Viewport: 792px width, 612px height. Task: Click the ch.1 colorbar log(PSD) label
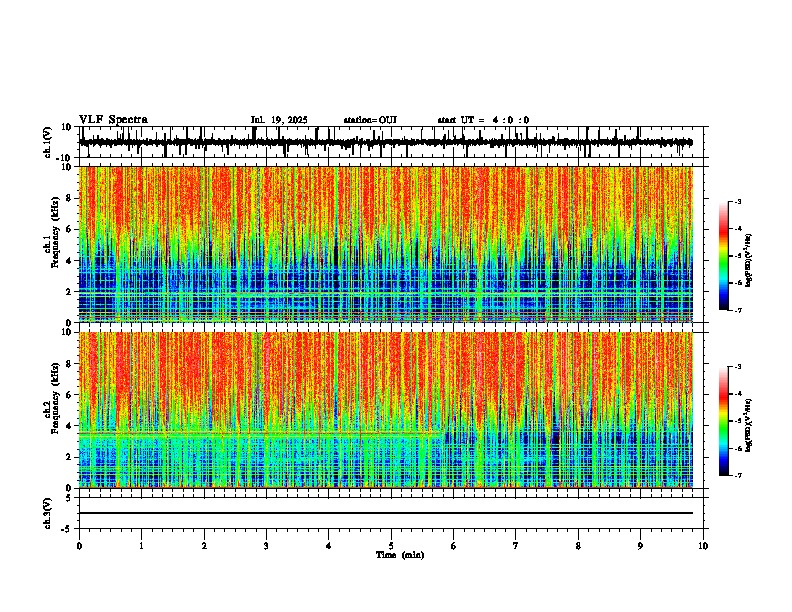point(748,261)
